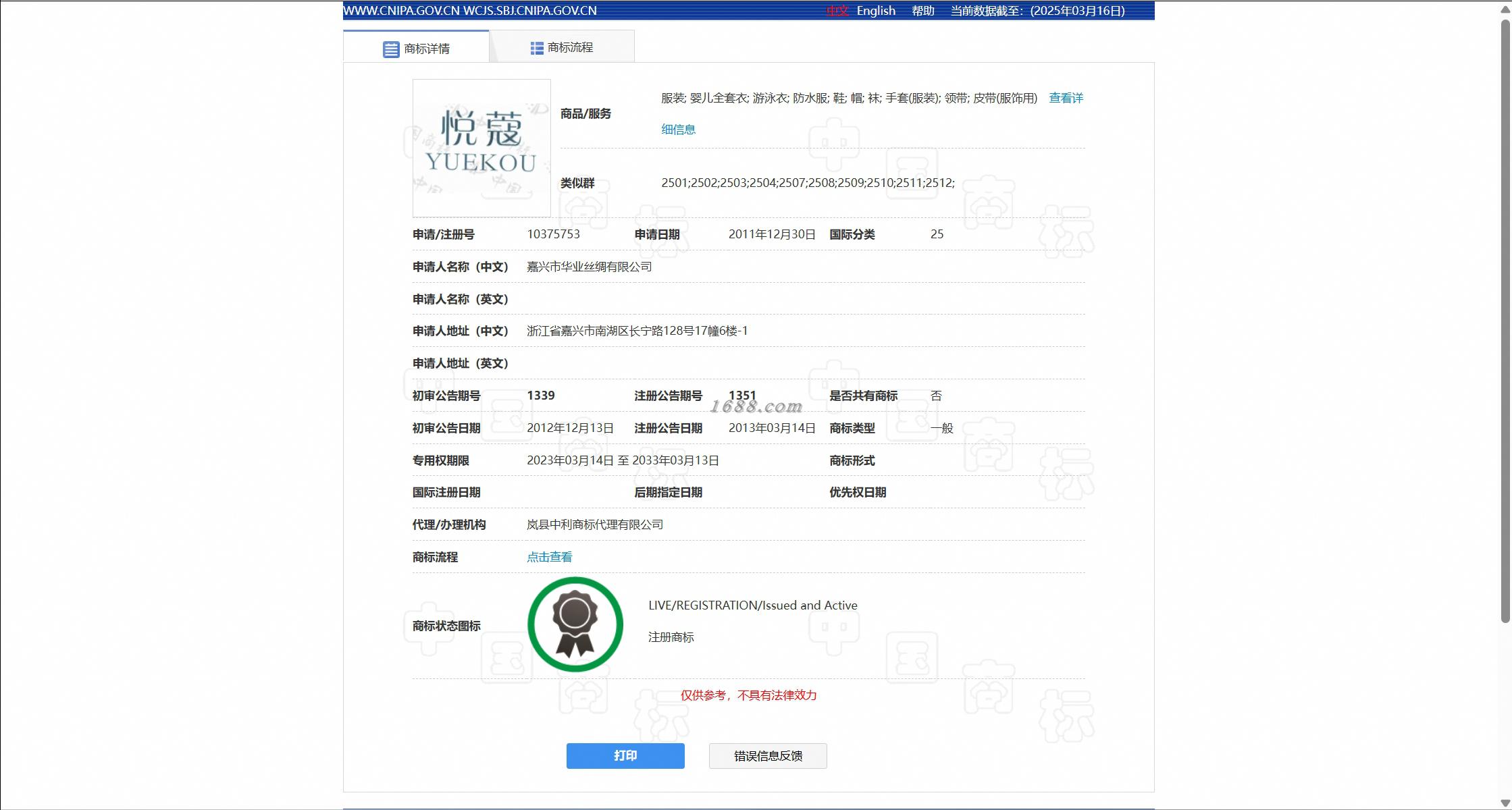Switch language to 中文
The image size is (1512, 810).
pos(837,11)
